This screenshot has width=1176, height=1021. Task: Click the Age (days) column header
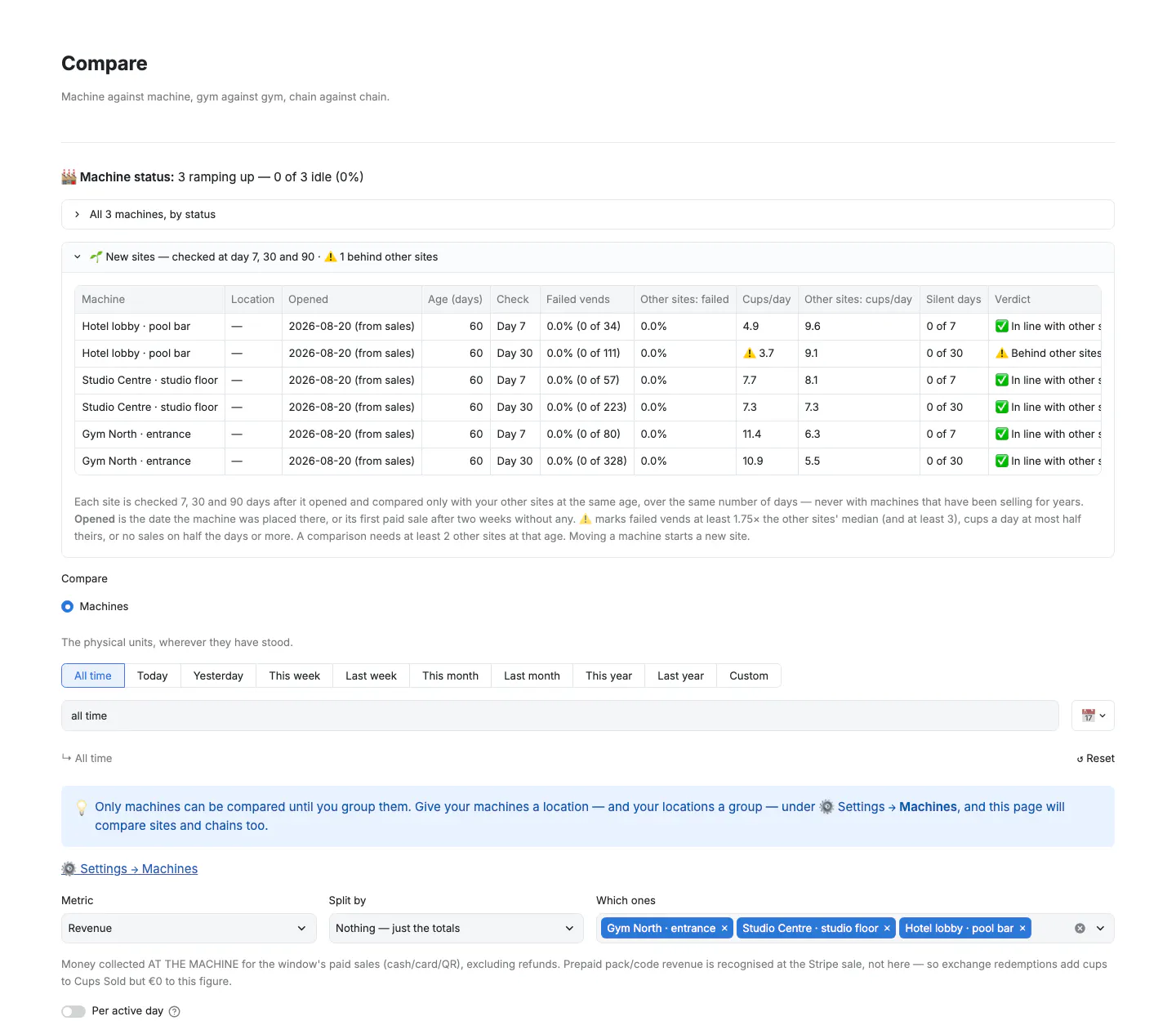[x=456, y=300]
